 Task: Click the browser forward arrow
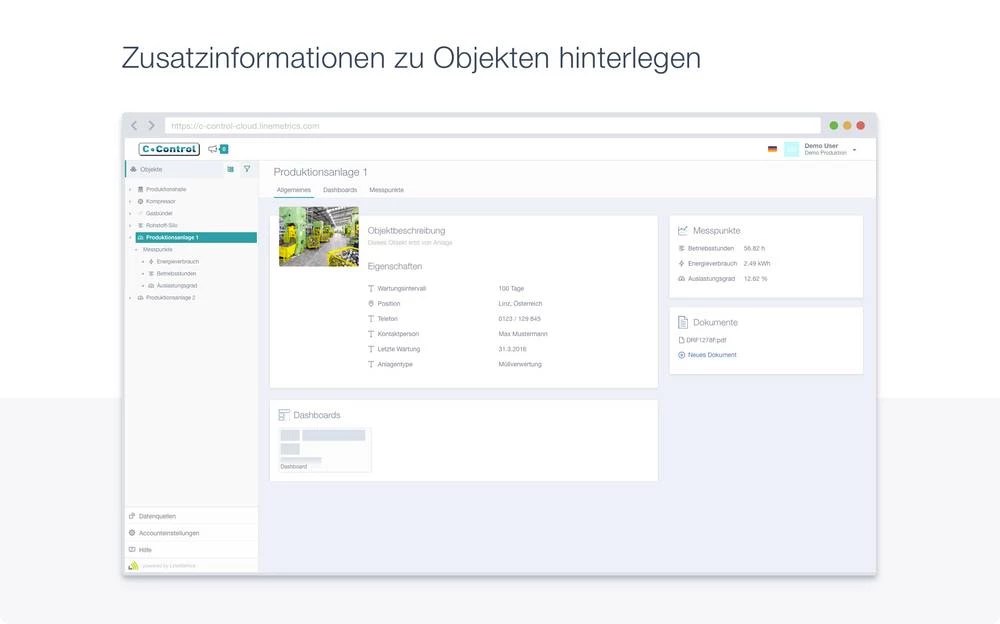pyautogui.click(x=152, y=126)
